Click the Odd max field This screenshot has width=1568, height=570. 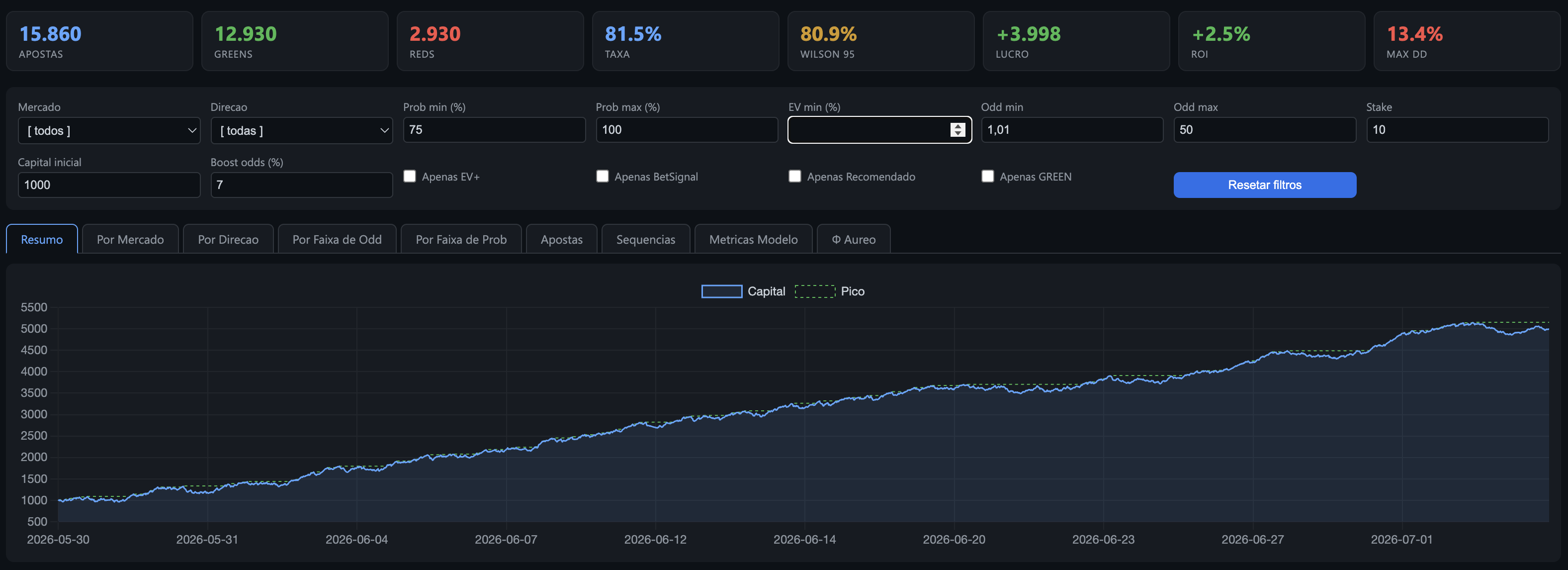tap(1265, 130)
